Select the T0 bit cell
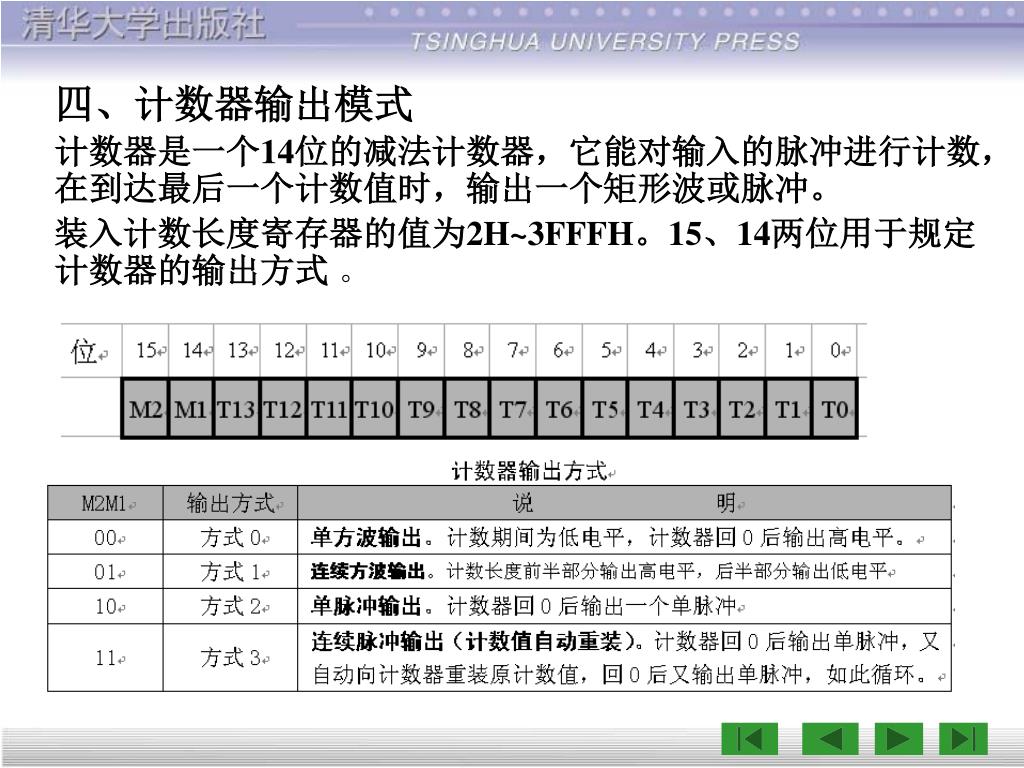 click(835, 409)
